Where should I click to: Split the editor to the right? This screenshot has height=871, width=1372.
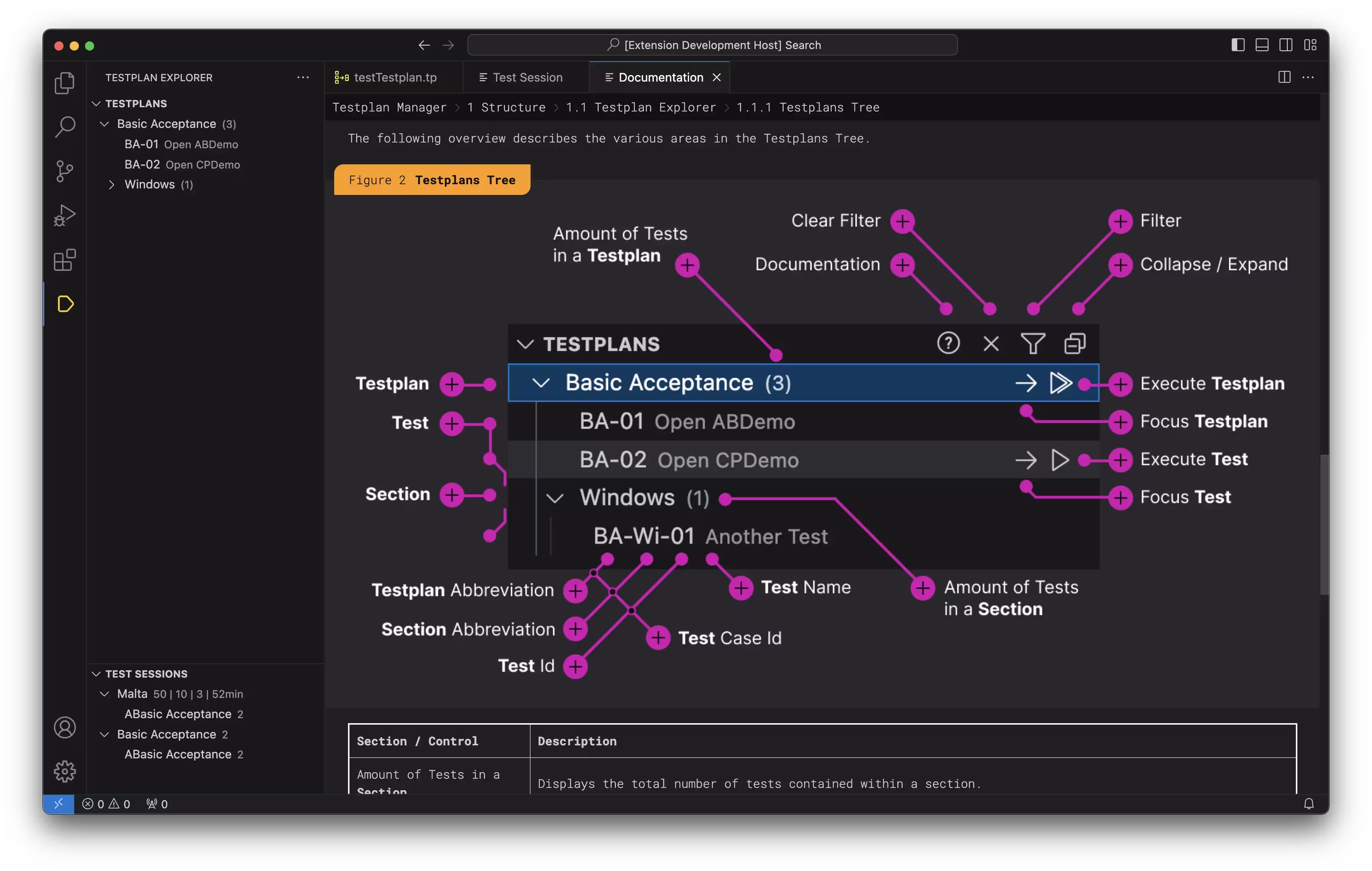click(1284, 77)
